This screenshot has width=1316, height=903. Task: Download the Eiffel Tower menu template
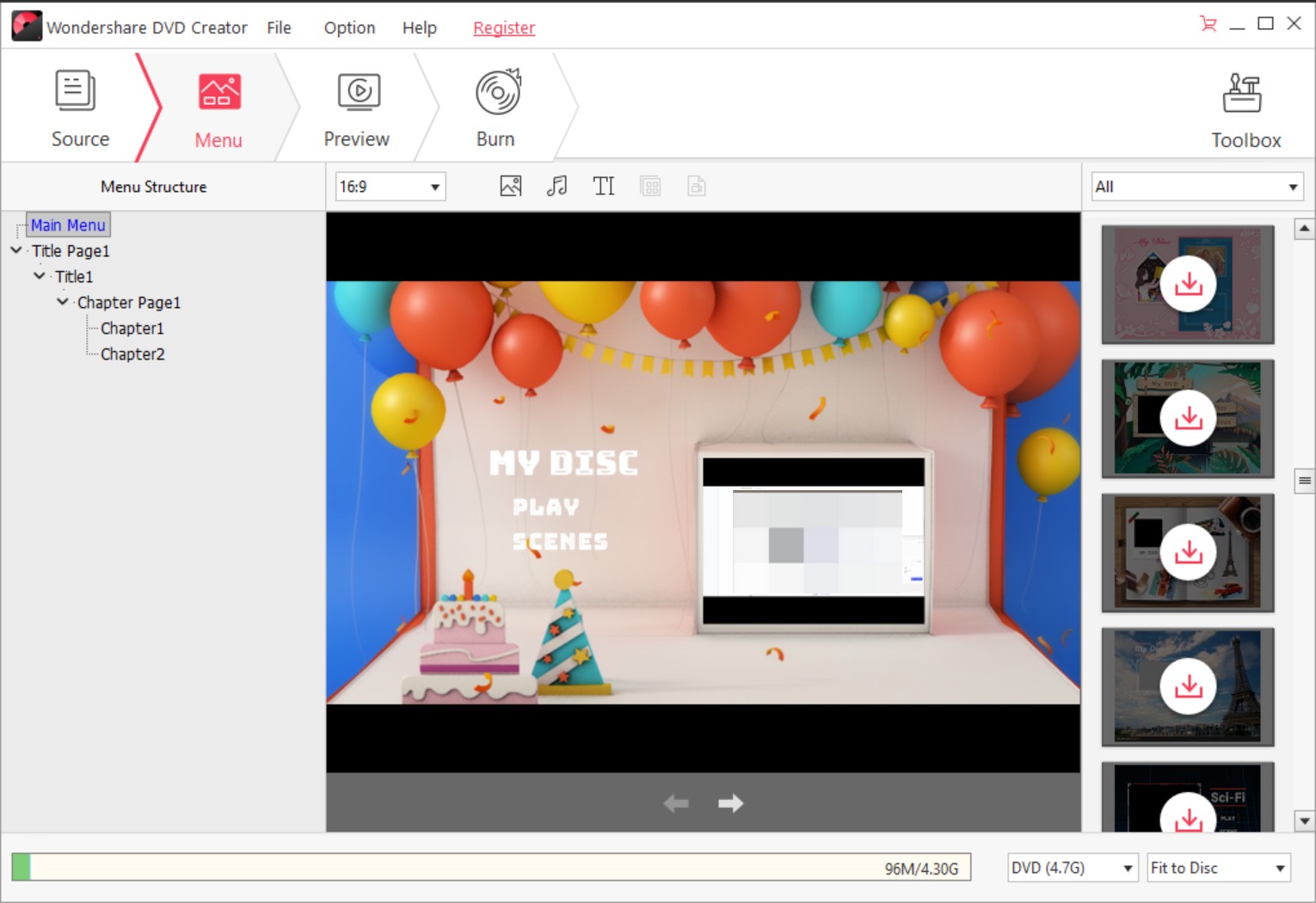1188,686
